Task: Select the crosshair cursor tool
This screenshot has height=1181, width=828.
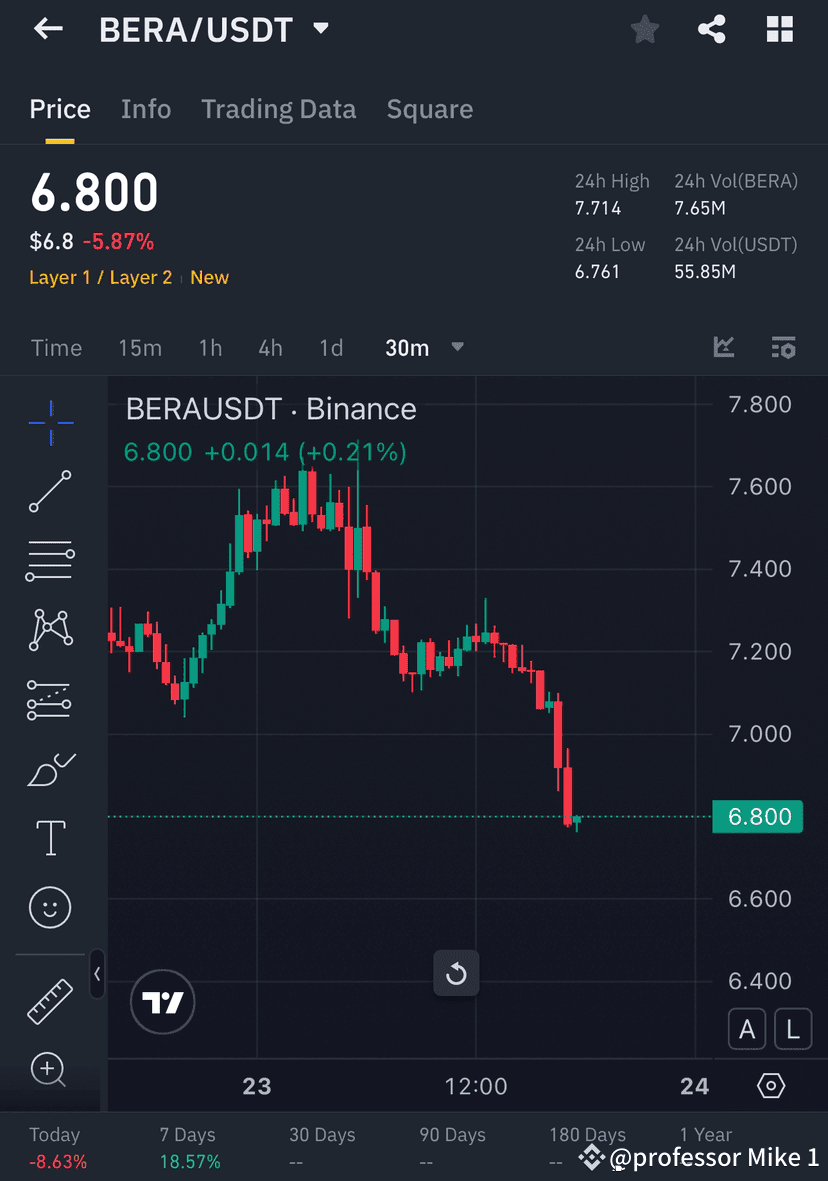Action: [50, 422]
